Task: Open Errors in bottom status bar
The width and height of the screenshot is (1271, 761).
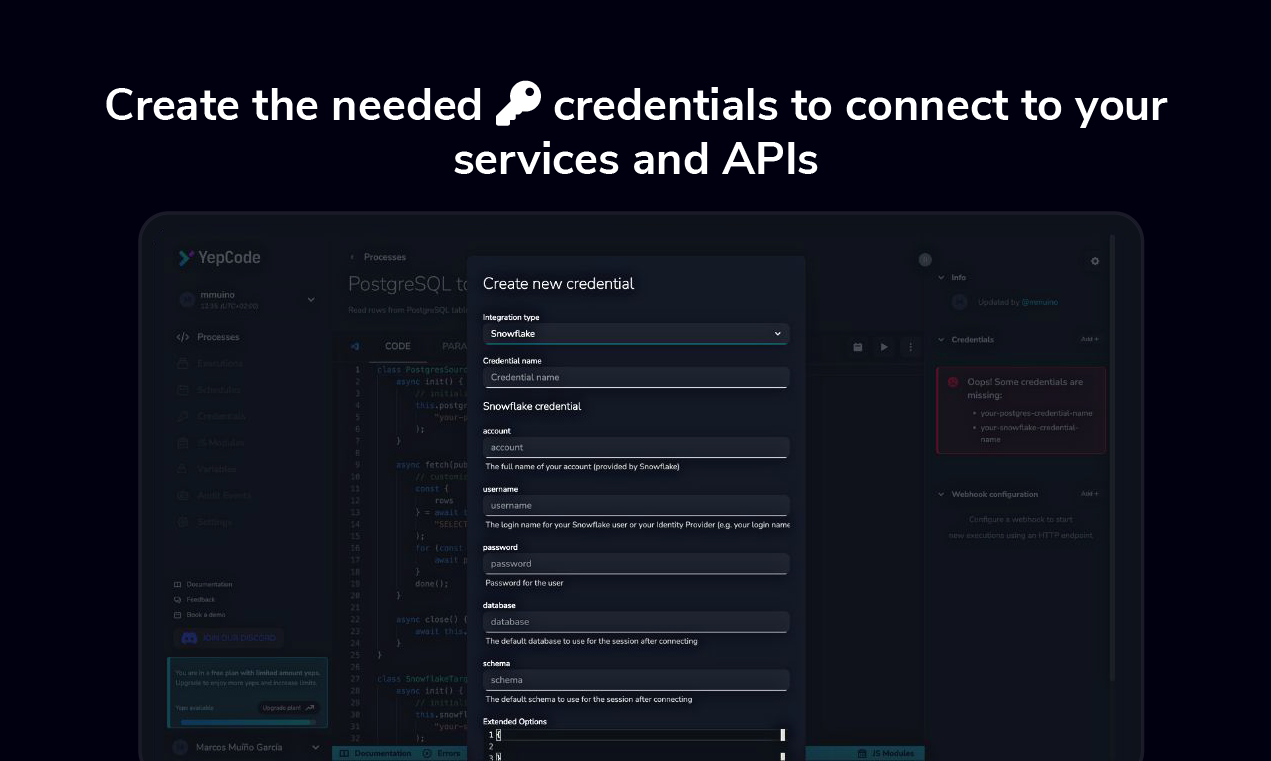Action: pyautogui.click(x=442, y=753)
